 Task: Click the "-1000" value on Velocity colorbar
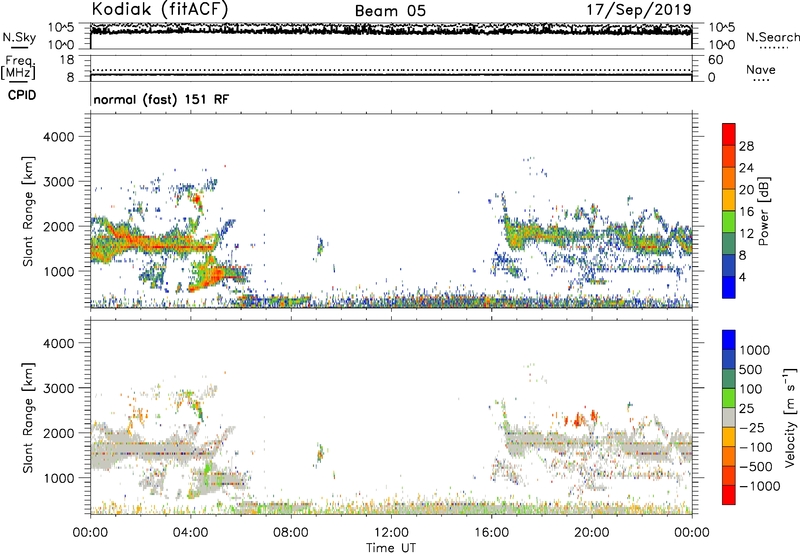coord(760,486)
